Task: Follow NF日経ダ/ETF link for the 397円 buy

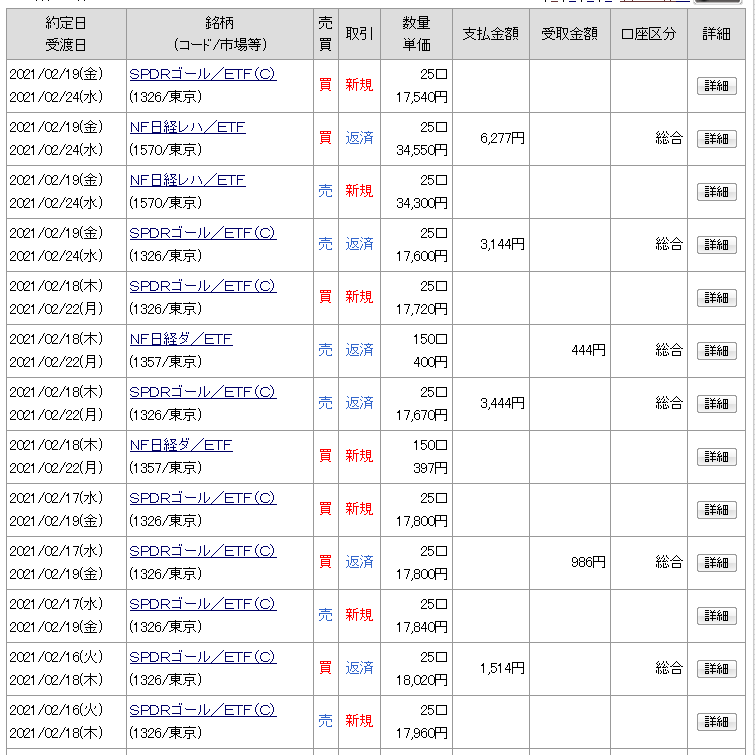Action: pyautogui.click(x=181, y=445)
